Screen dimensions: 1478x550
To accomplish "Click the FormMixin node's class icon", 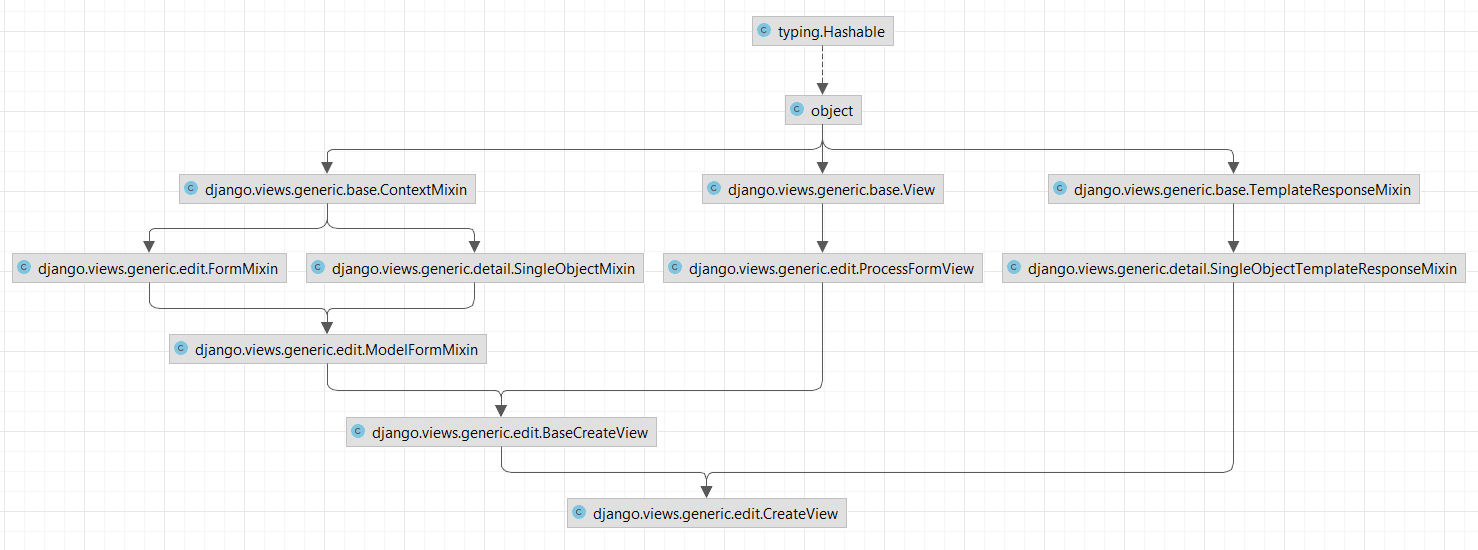I will [25, 268].
